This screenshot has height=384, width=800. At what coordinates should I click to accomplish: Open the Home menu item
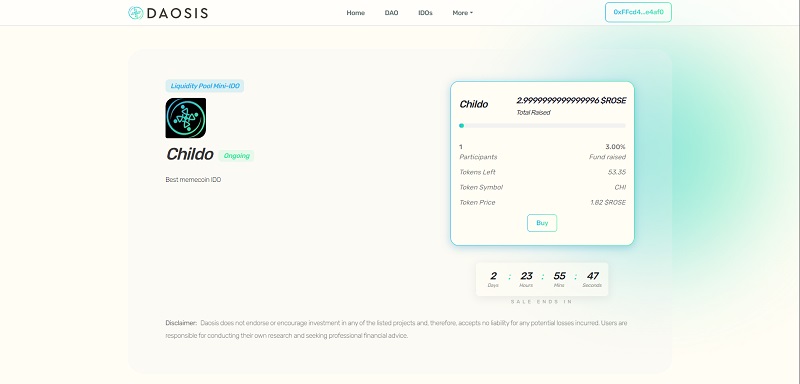pos(356,13)
